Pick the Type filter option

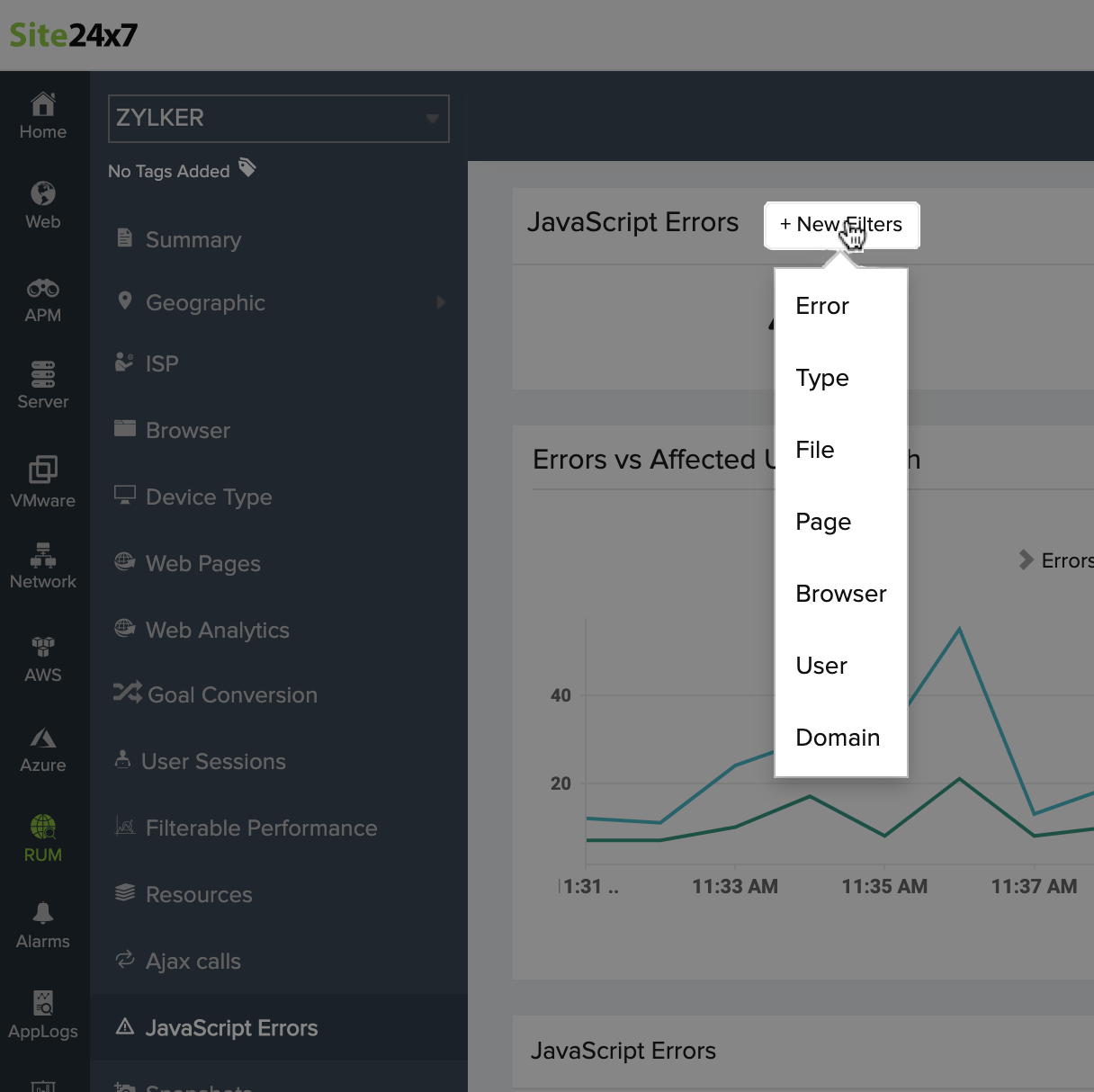tap(821, 378)
